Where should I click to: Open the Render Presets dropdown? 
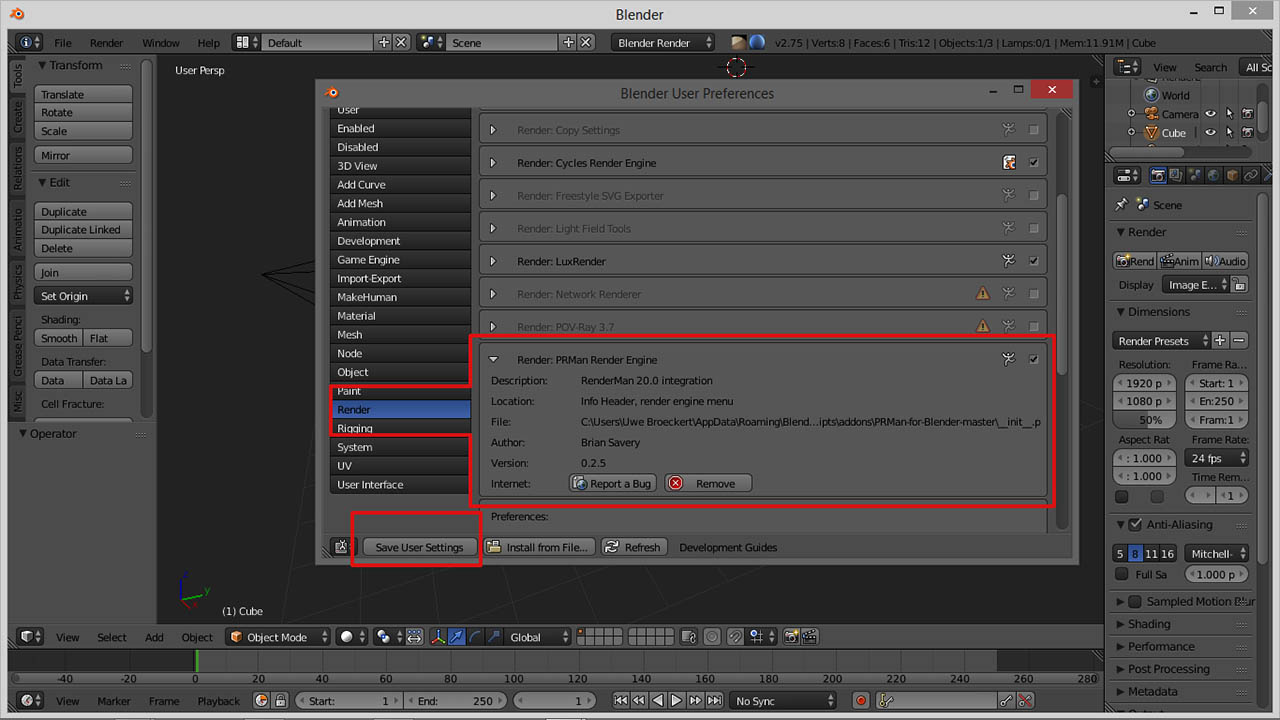point(1162,341)
